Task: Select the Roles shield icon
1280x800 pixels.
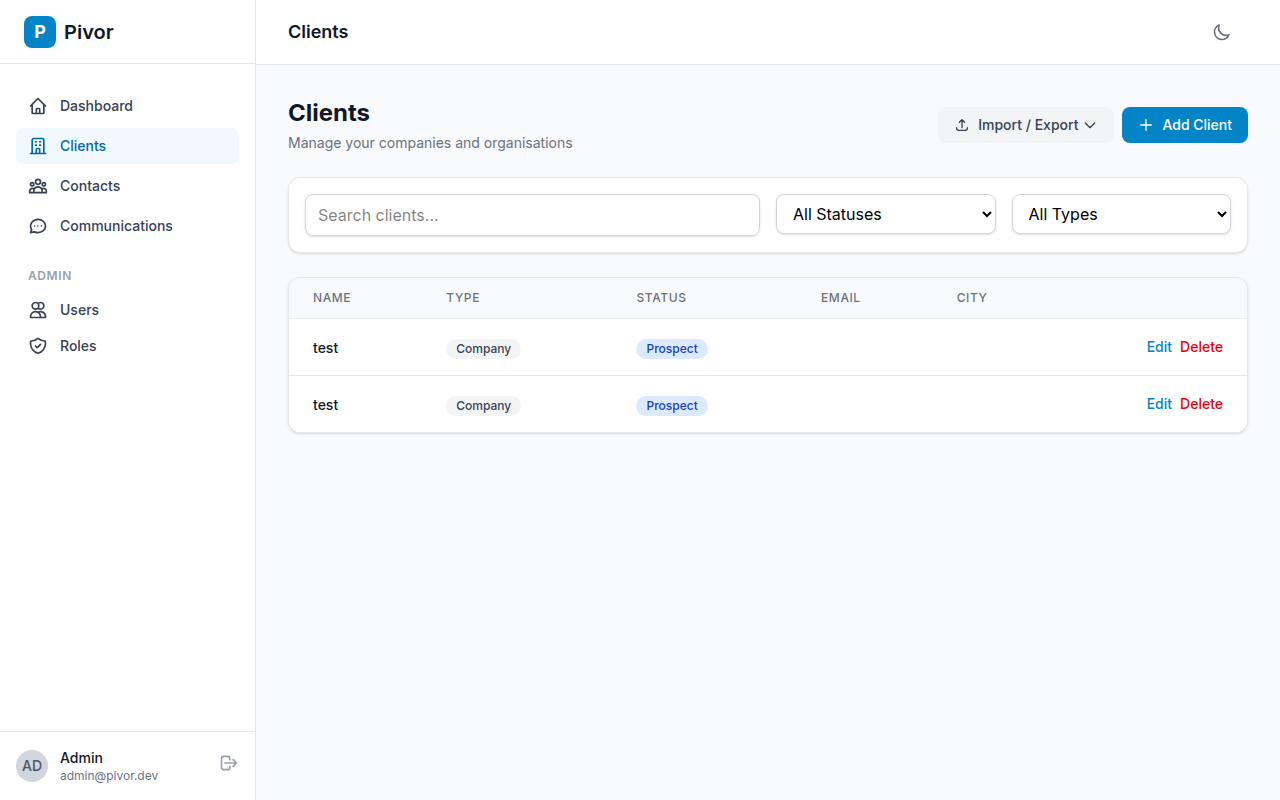Action: pyautogui.click(x=38, y=345)
